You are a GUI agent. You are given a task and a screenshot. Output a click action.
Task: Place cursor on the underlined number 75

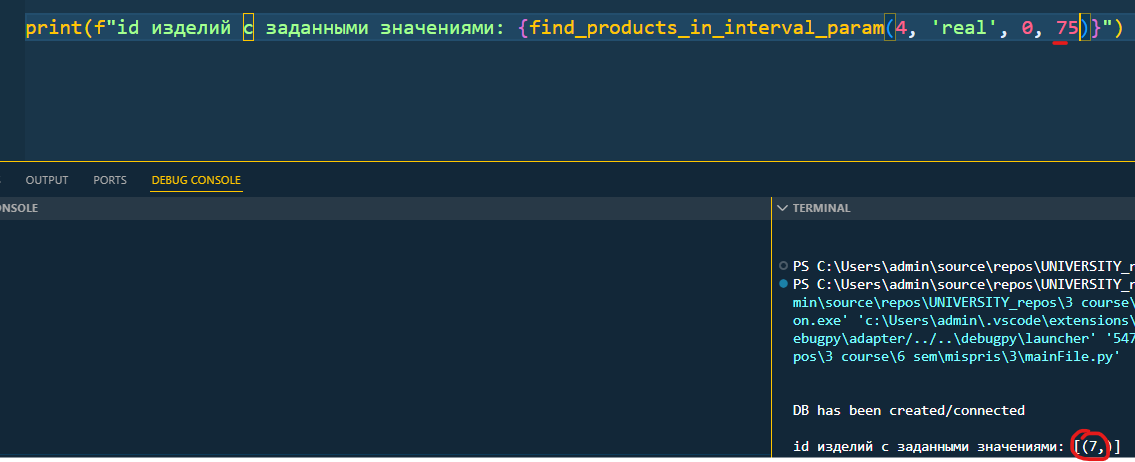[x=1067, y=29]
